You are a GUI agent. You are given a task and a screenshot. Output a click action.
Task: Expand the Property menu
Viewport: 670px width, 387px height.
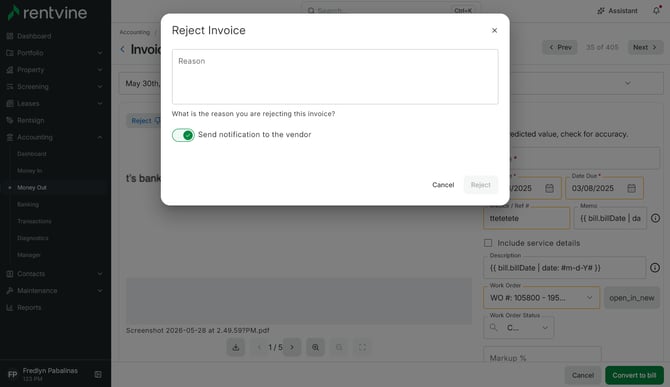point(55,70)
